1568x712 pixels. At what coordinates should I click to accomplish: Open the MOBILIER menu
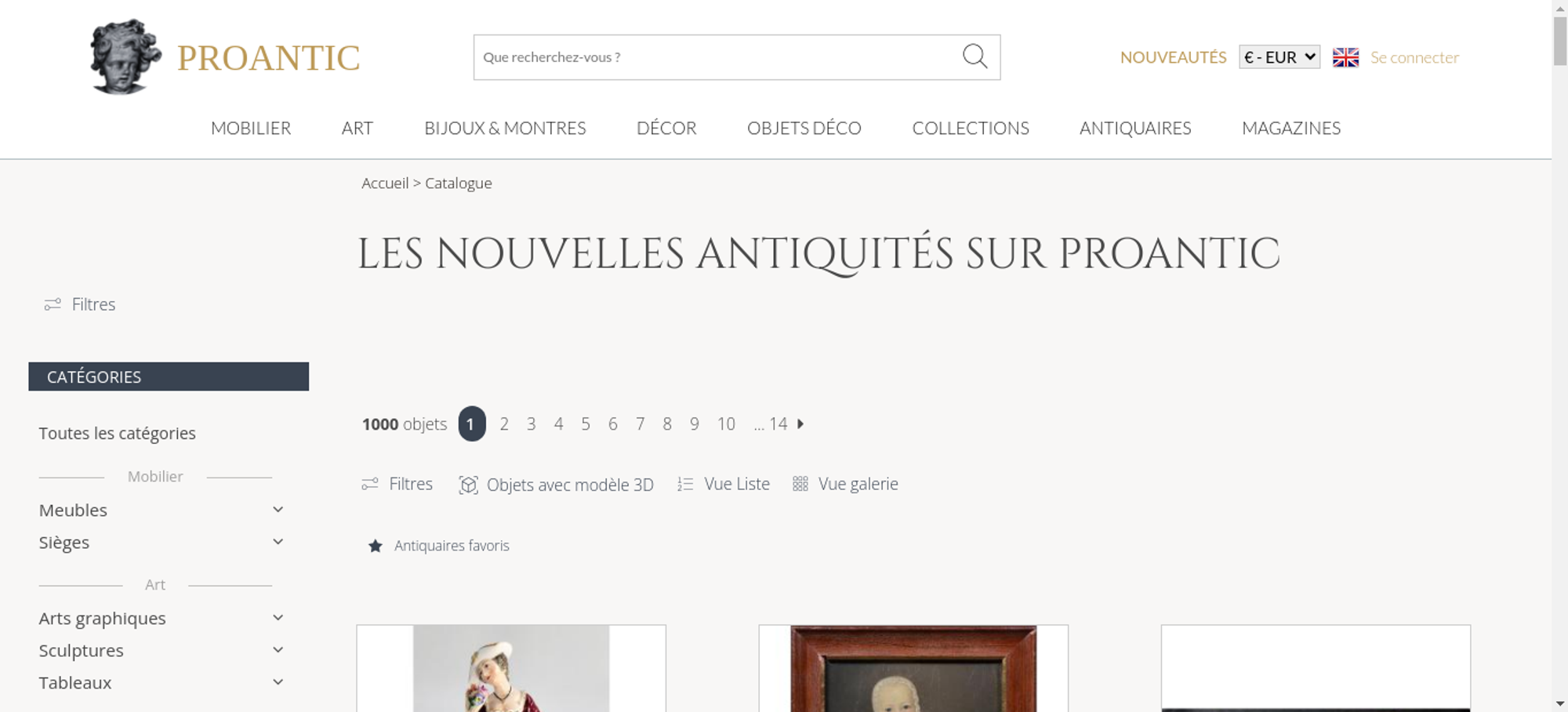pyautogui.click(x=251, y=128)
